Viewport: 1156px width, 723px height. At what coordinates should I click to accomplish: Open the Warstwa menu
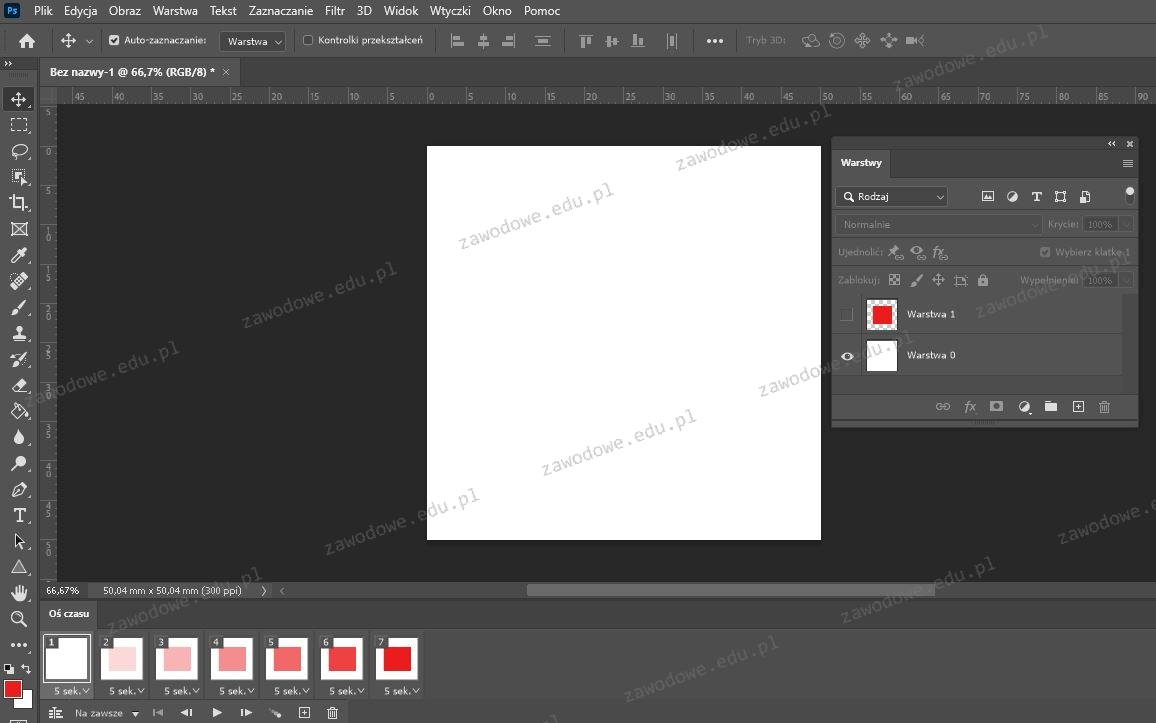(x=175, y=11)
